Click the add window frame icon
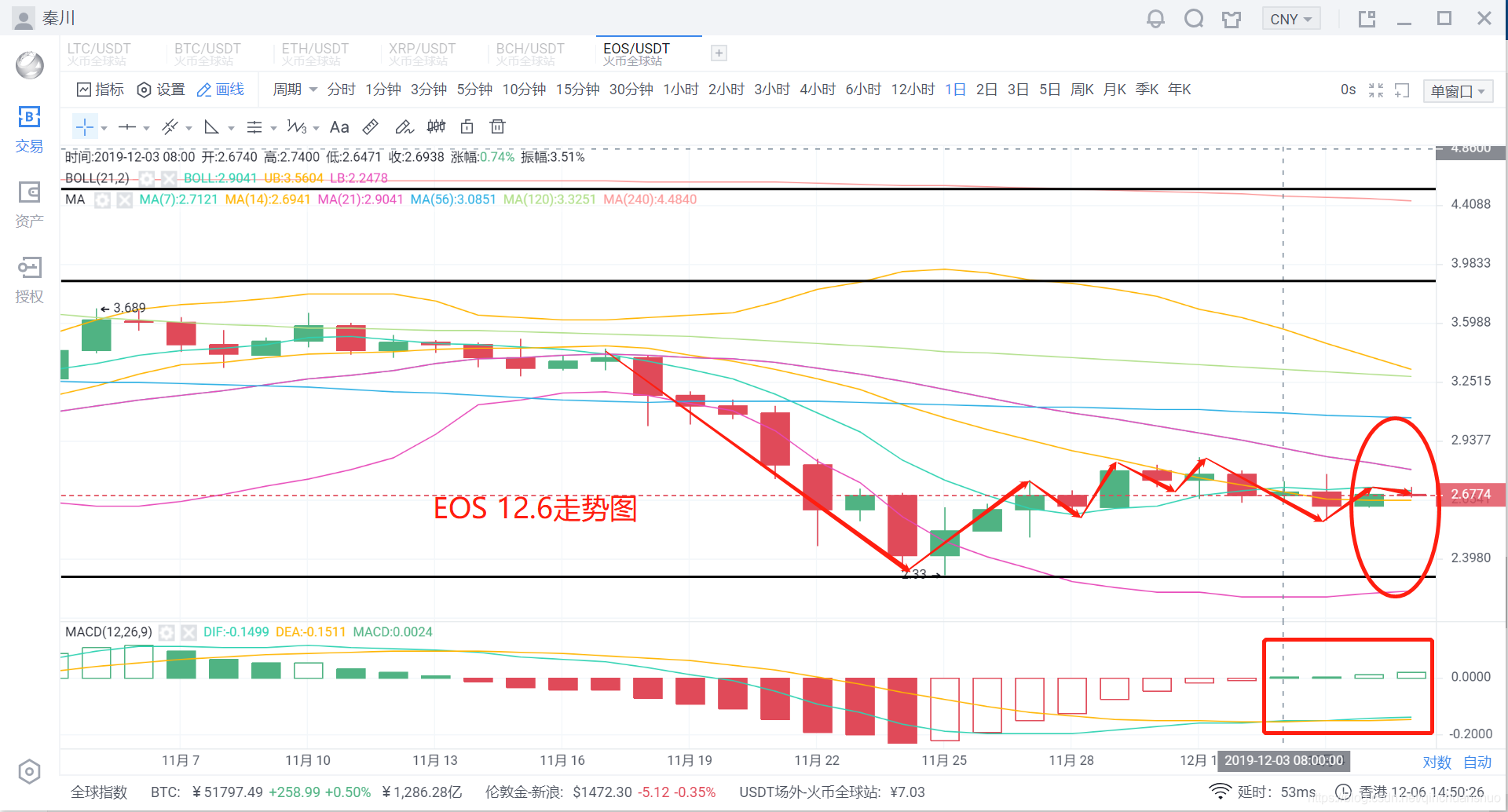Viewport: 1508px width, 812px height. 1402,90
